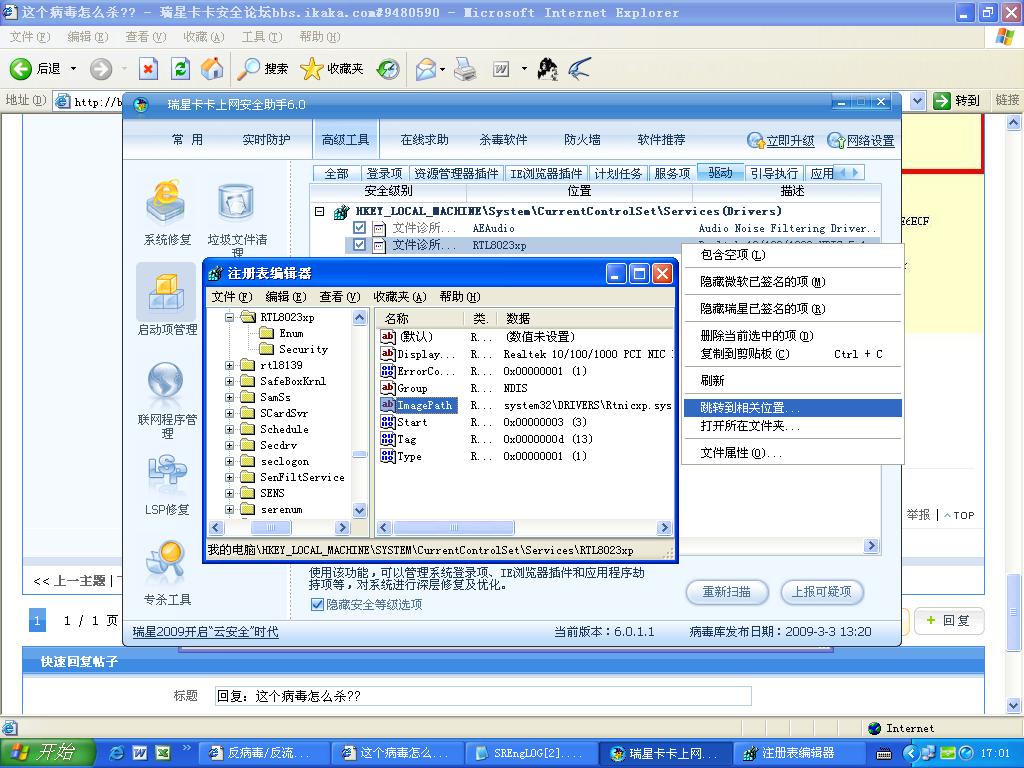Choose 跳转到相关位置 context menu item
This screenshot has height=768, width=1024.
click(793, 408)
